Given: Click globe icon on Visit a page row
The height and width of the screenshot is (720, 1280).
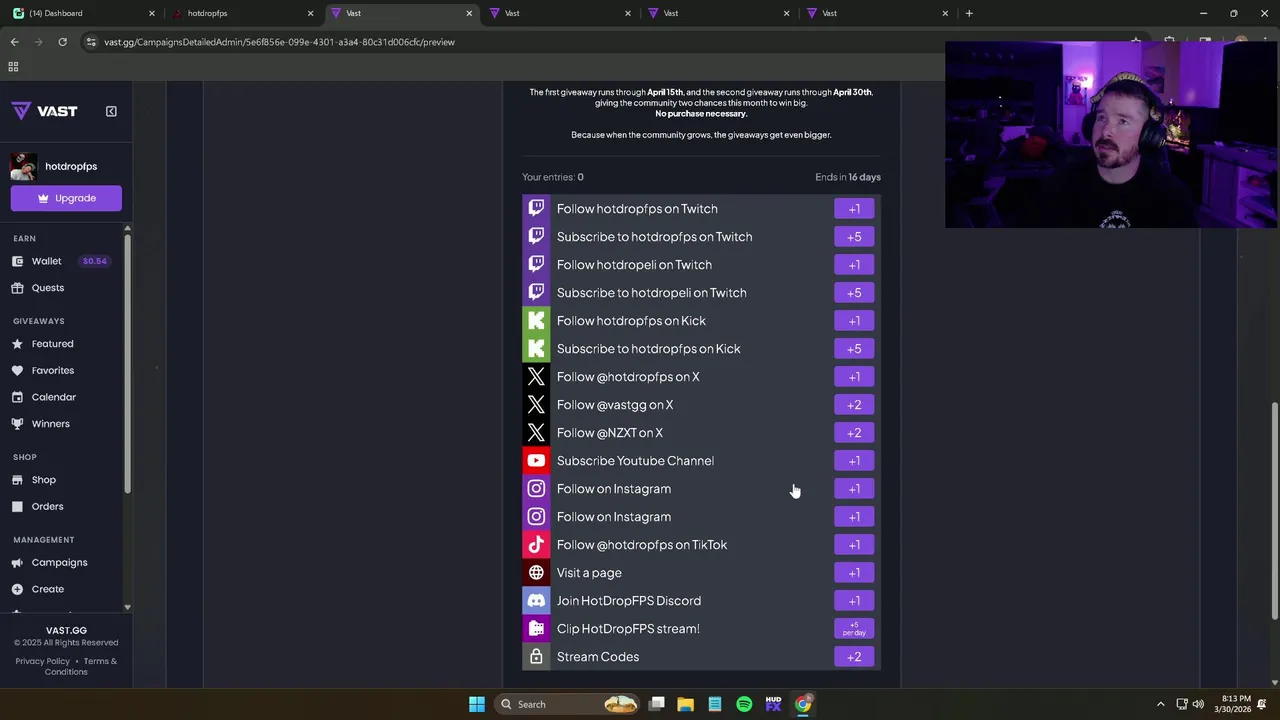Looking at the screenshot, I should 536,573.
